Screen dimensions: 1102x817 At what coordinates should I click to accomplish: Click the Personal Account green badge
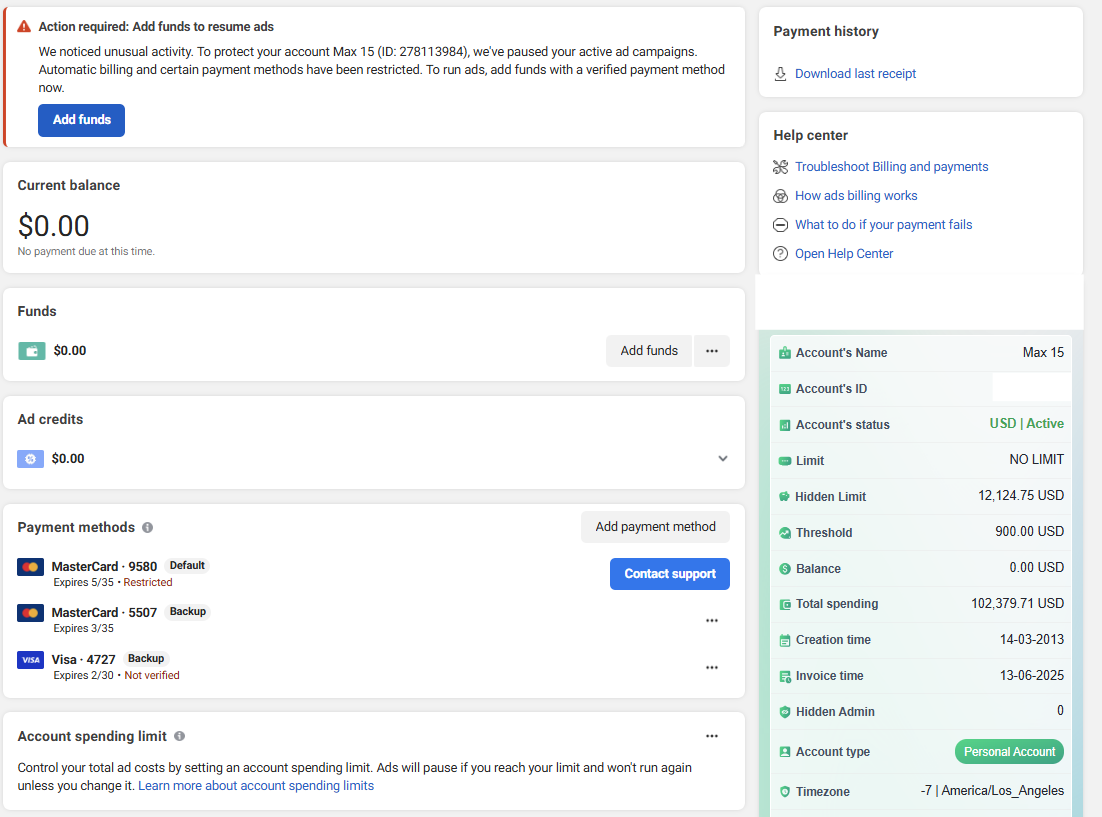tap(1009, 752)
